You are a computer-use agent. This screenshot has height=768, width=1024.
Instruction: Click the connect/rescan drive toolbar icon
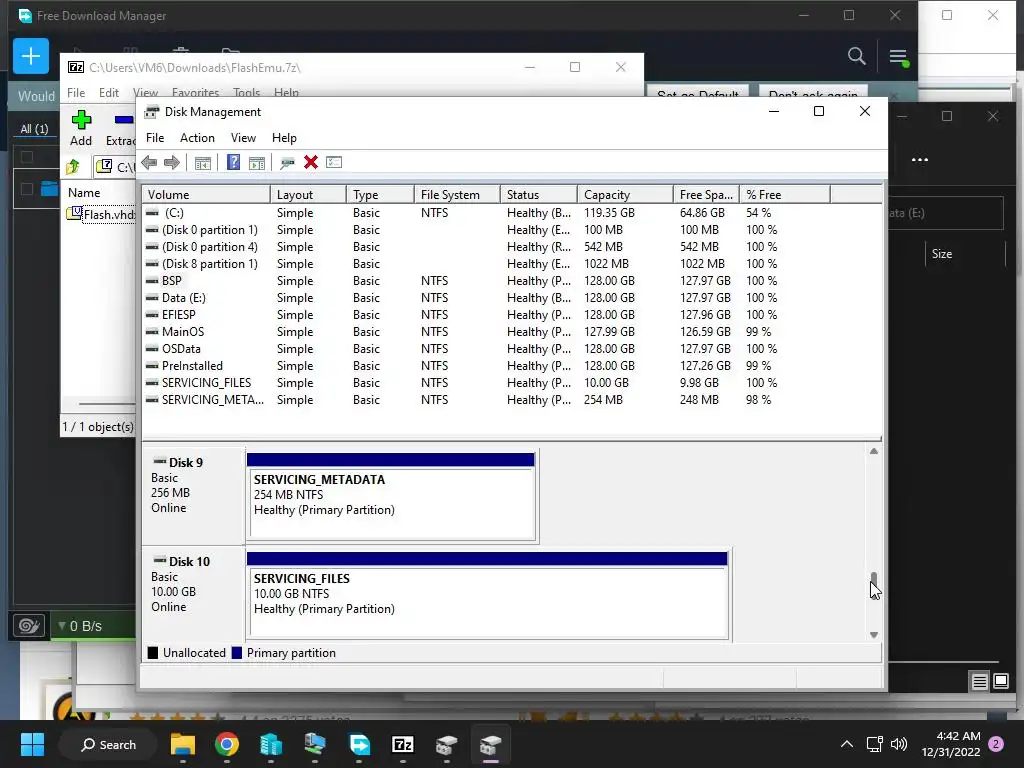(x=287, y=163)
